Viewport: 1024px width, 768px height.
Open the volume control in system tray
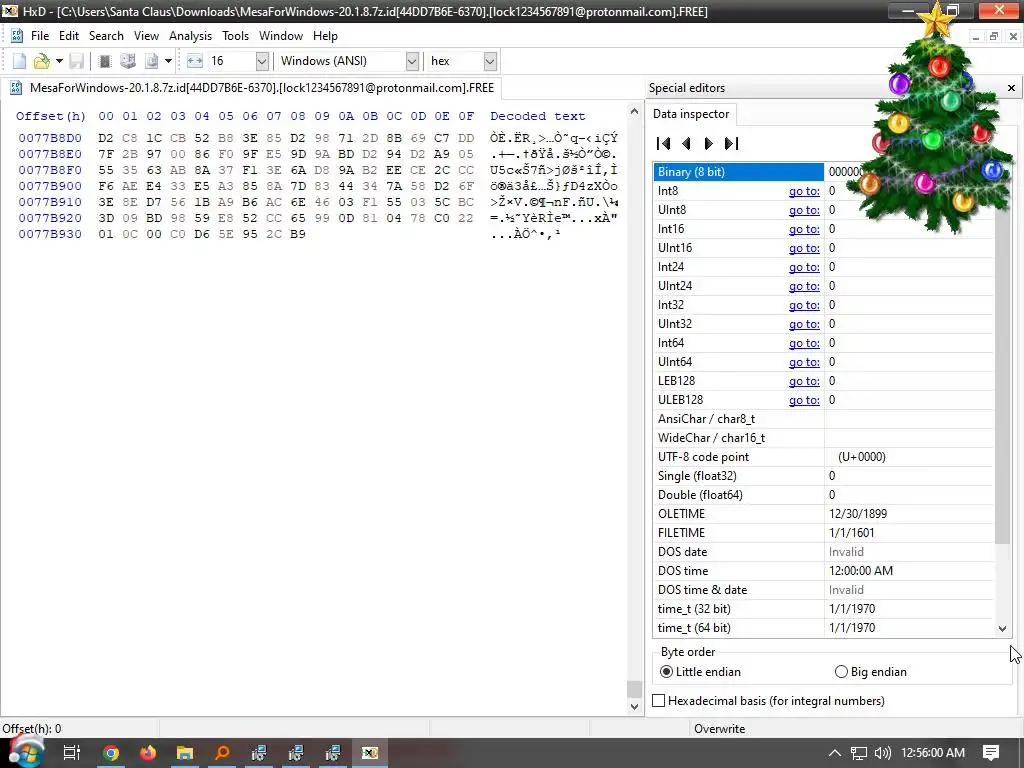click(882, 753)
